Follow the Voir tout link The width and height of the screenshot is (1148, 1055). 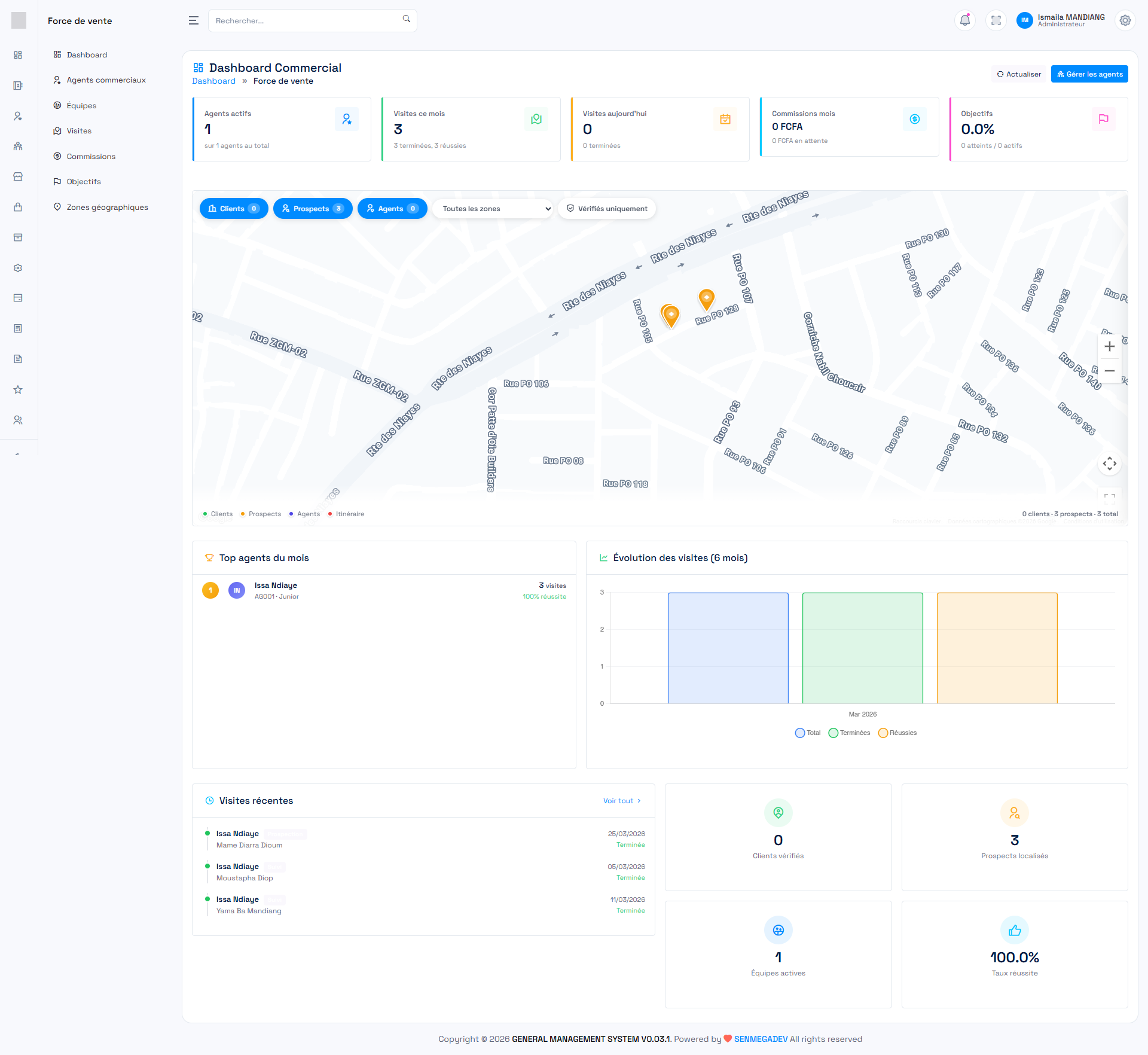pyautogui.click(x=621, y=801)
